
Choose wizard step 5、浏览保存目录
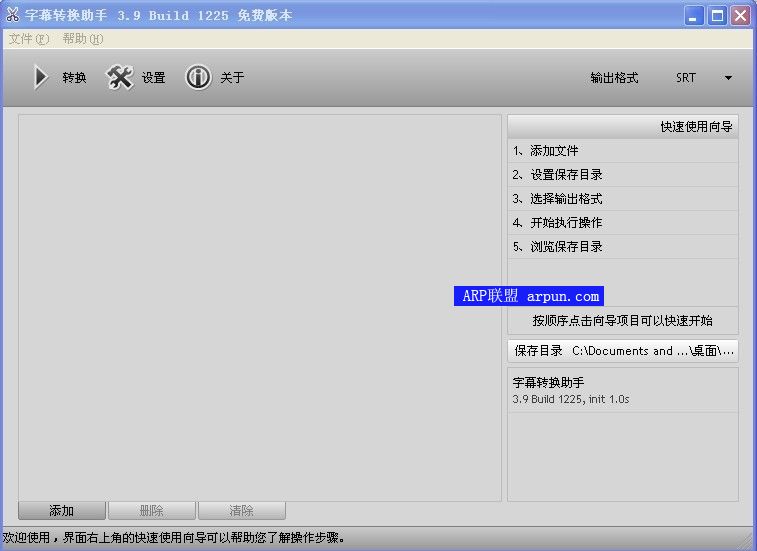tap(623, 247)
